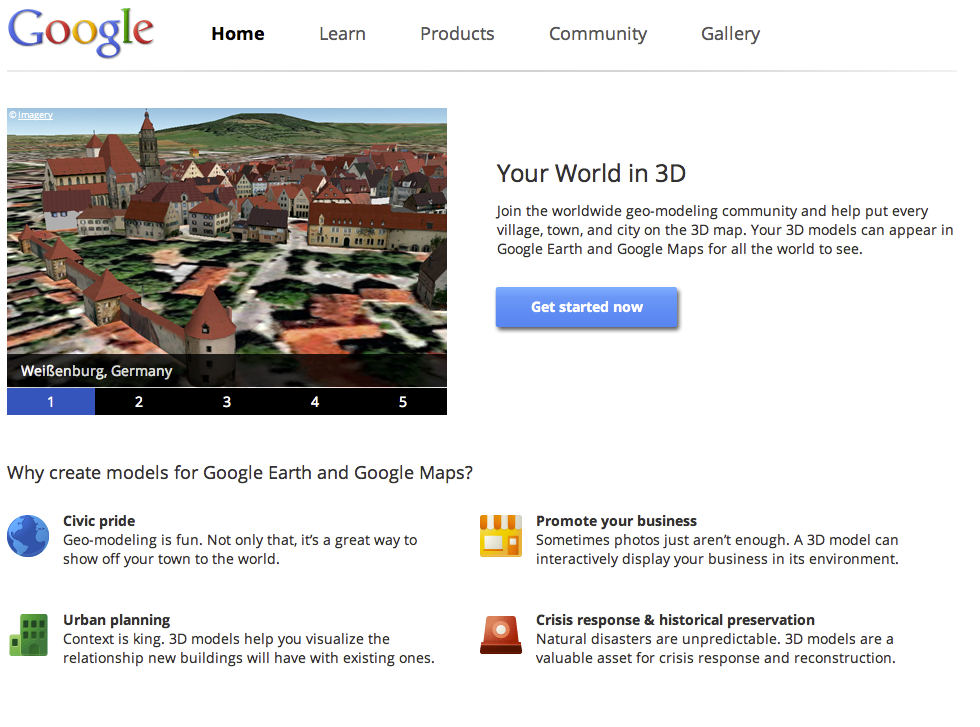
Task: Click the Get started now button
Action: tap(586, 307)
